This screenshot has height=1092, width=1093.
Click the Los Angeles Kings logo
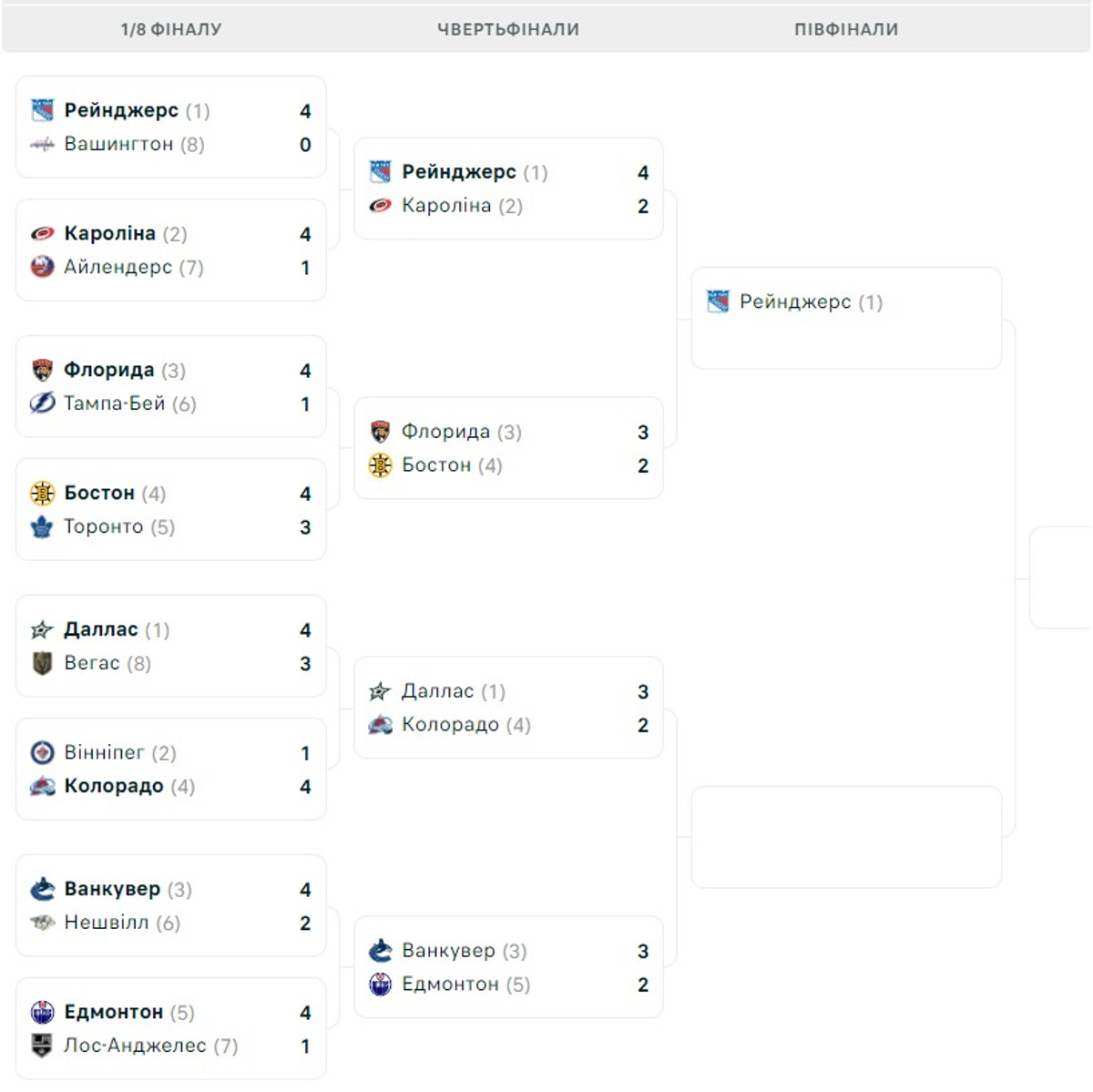point(42,1046)
